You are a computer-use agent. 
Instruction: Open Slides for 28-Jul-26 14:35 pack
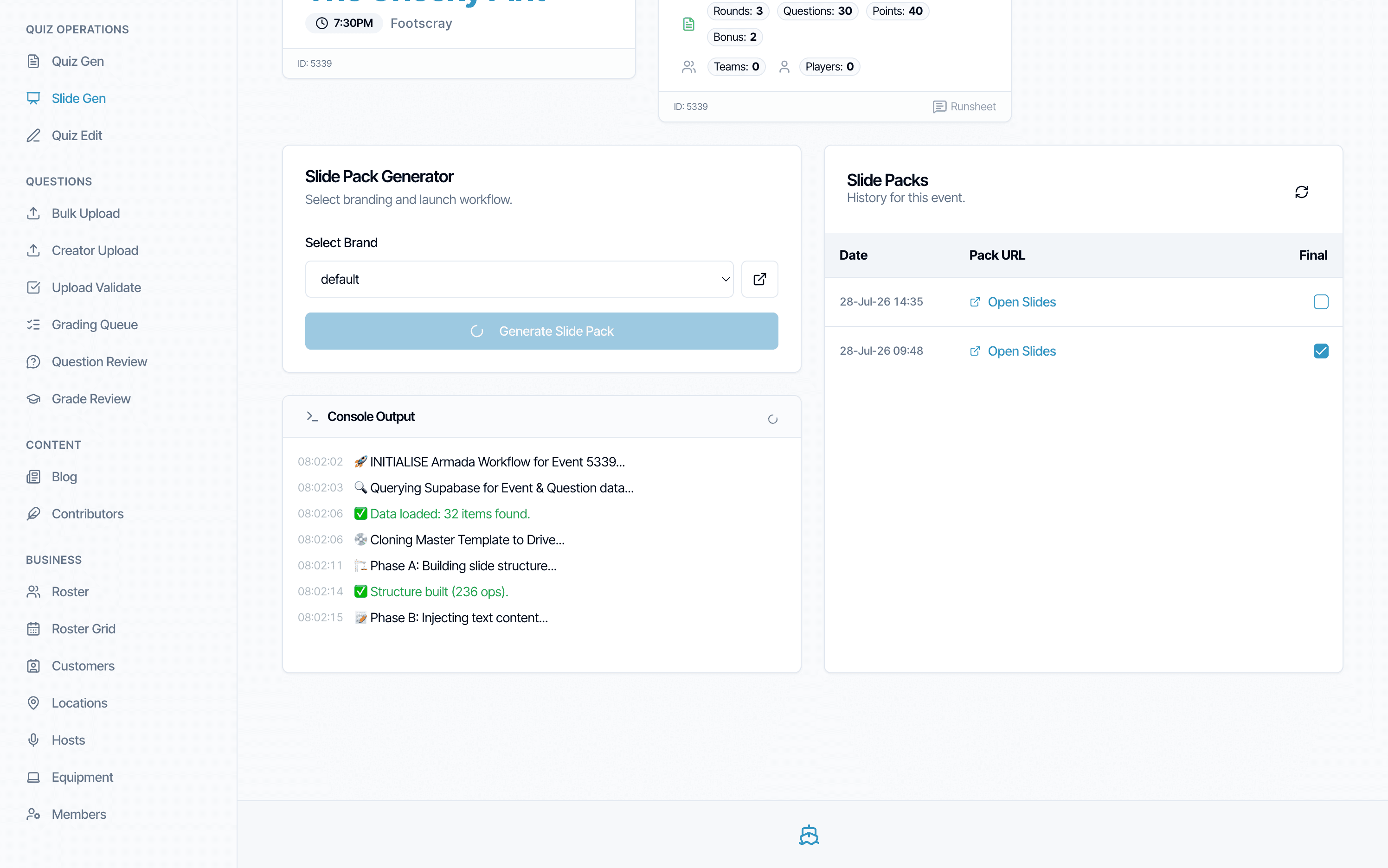[1013, 302]
